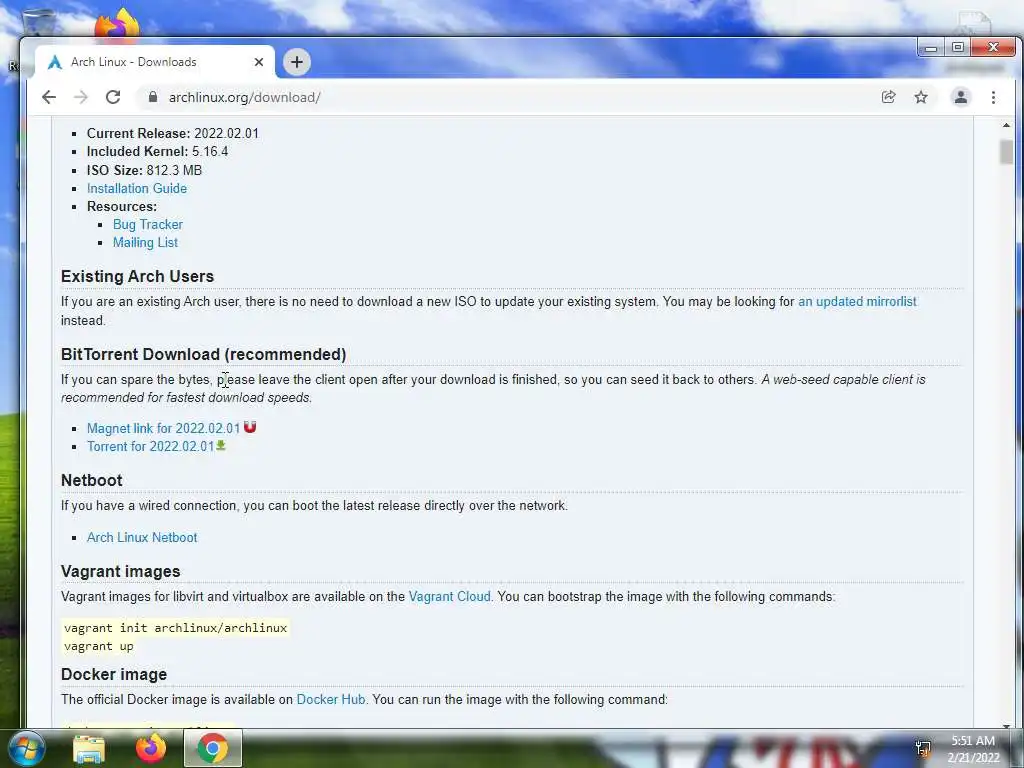Click Magnet link for 2022.02.01
Image resolution: width=1024 pixels, height=768 pixels.
[163, 428]
